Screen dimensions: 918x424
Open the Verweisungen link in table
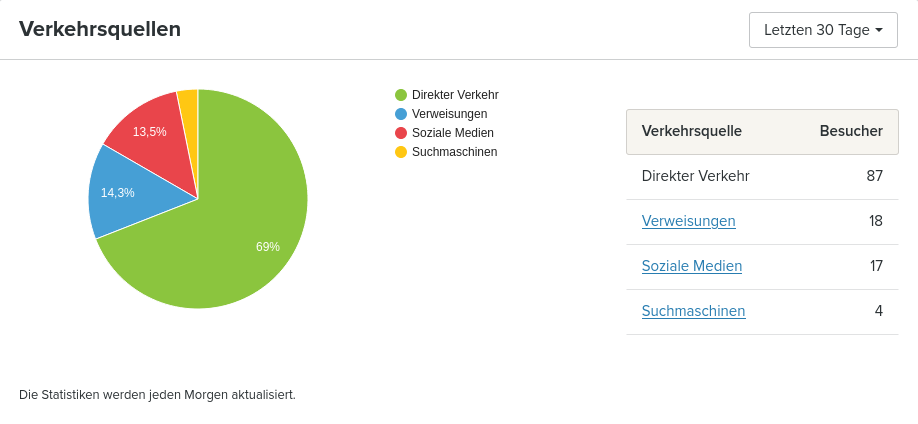coord(688,221)
